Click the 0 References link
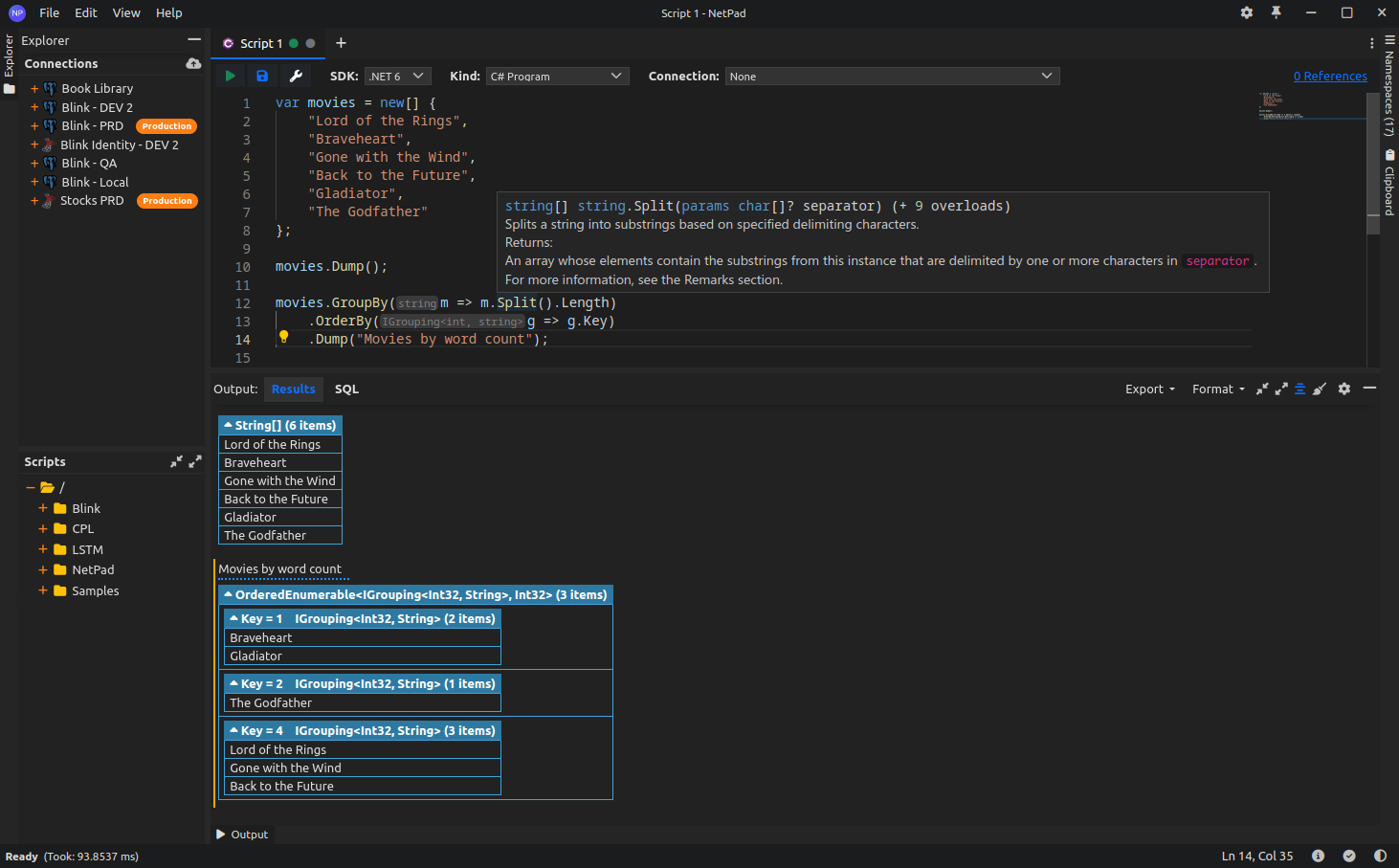 [x=1330, y=76]
